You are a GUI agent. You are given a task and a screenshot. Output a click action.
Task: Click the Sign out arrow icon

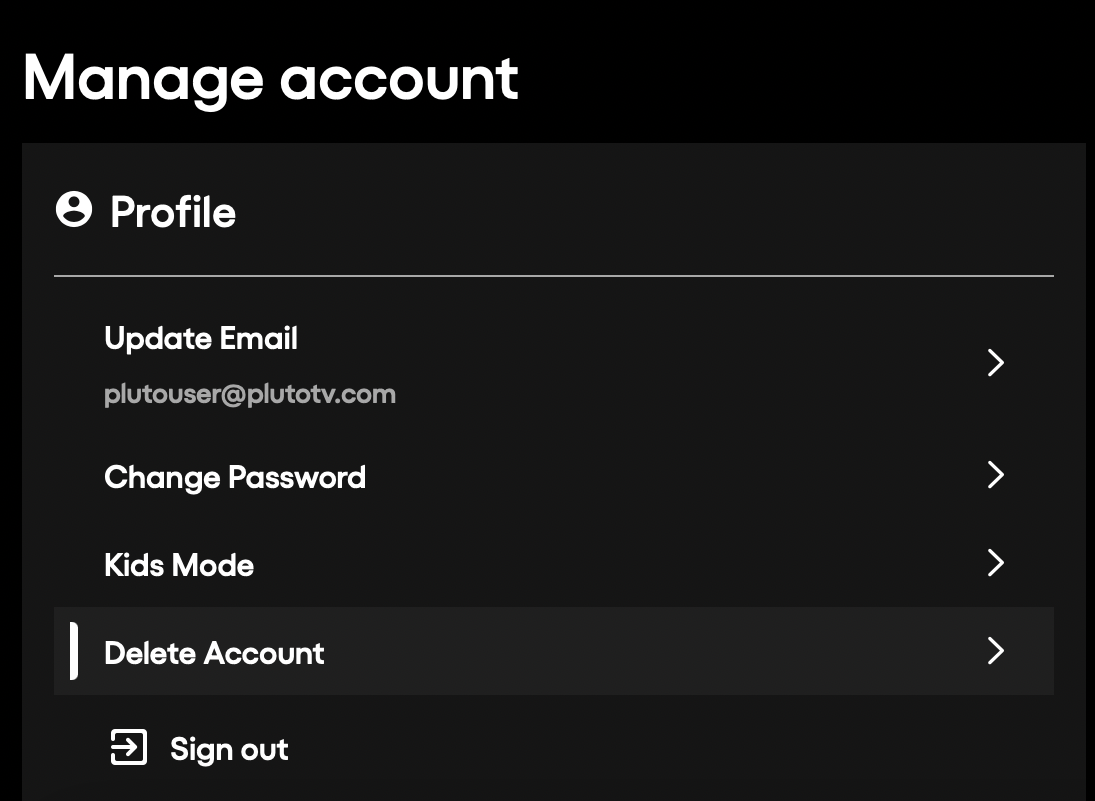pyautogui.click(x=128, y=748)
